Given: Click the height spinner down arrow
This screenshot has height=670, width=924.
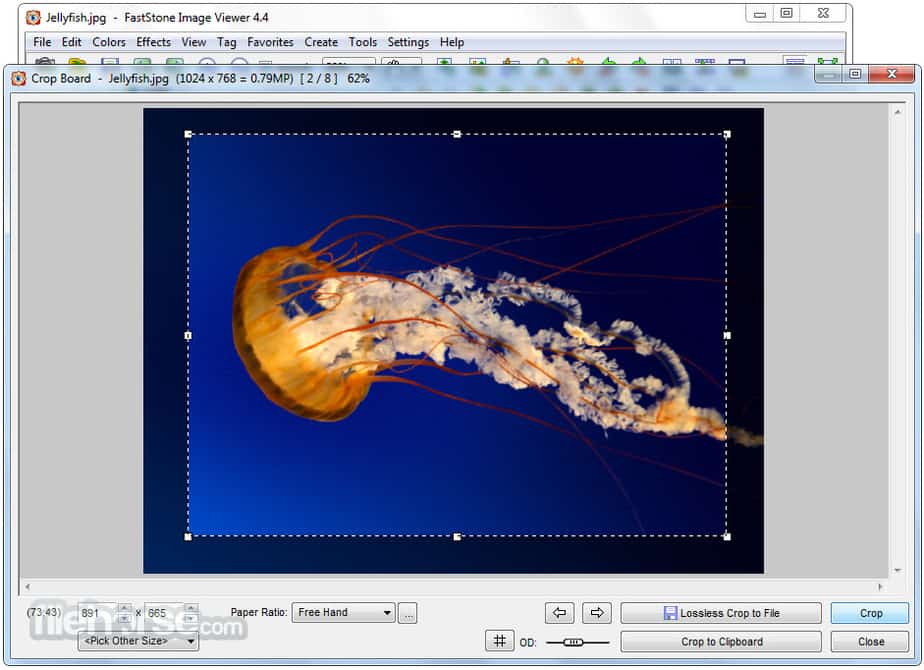Looking at the screenshot, I should [188, 617].
